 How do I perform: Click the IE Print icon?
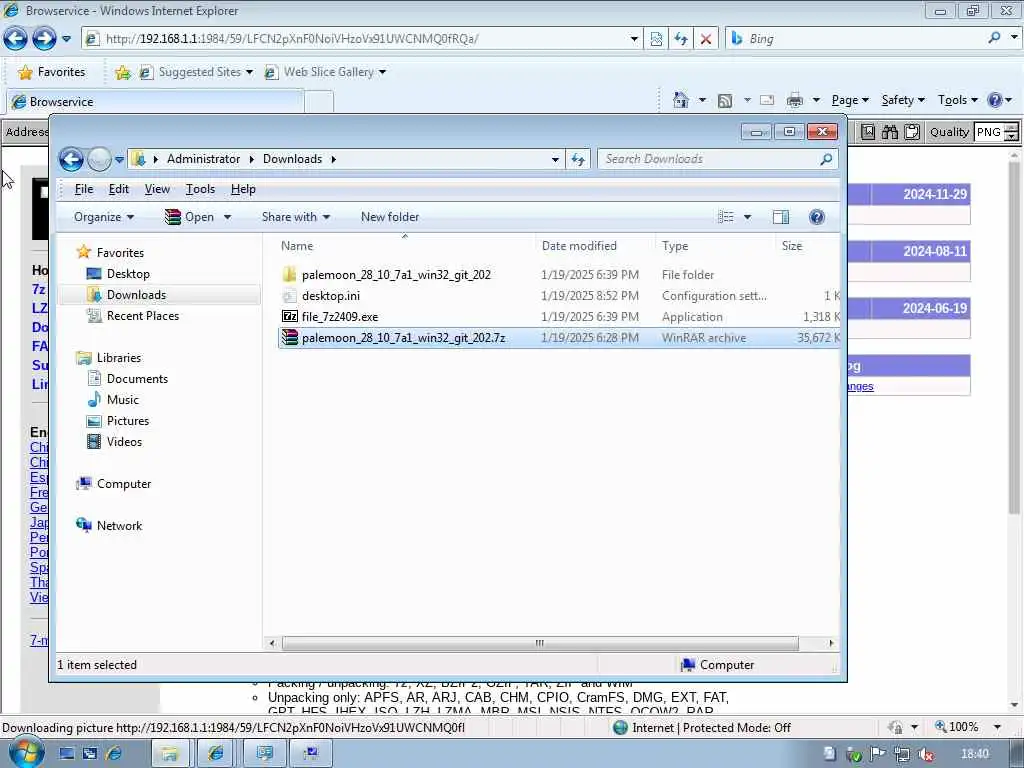(795, 100)
